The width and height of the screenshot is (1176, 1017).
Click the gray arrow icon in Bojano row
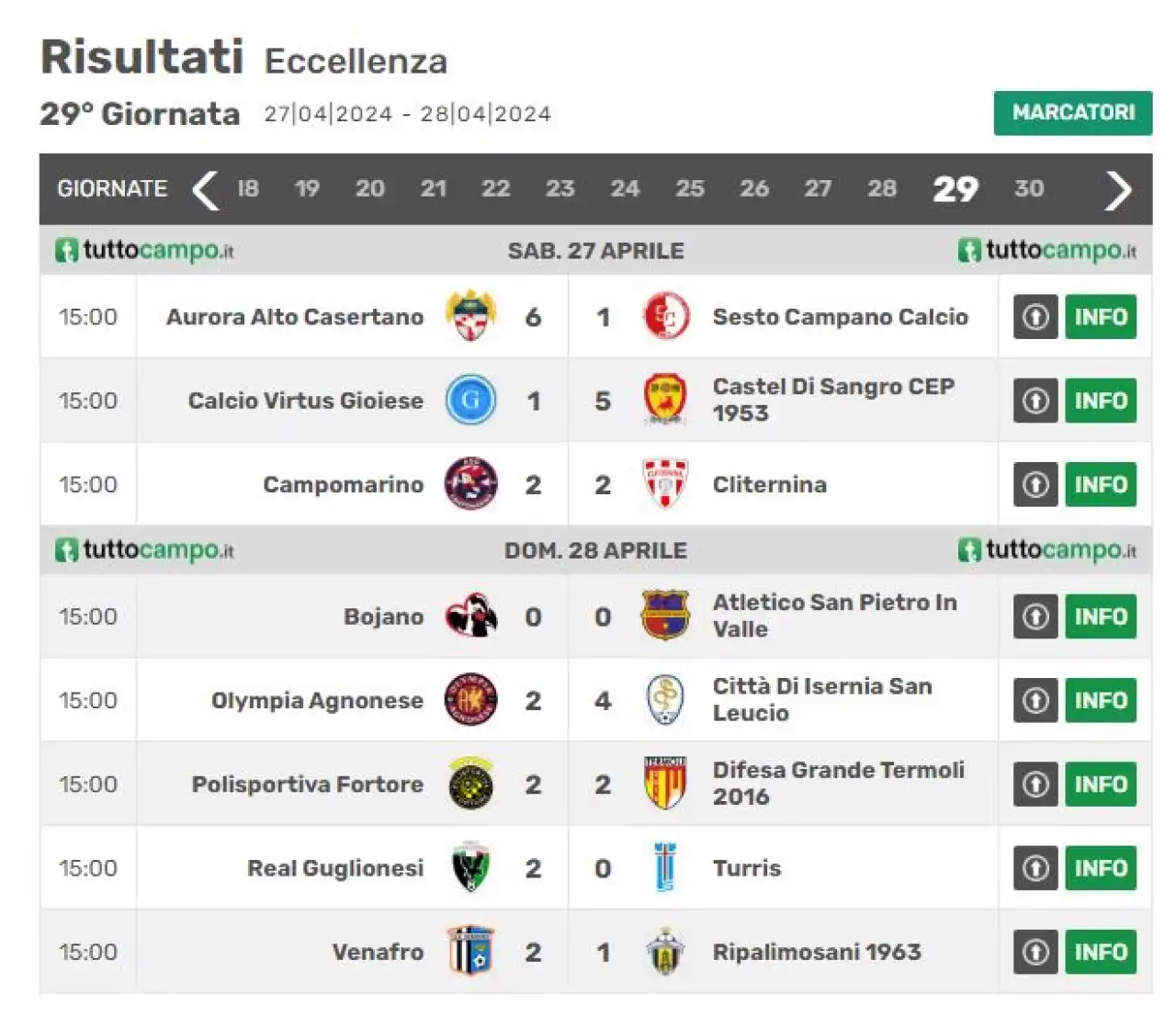[1035, 616]
